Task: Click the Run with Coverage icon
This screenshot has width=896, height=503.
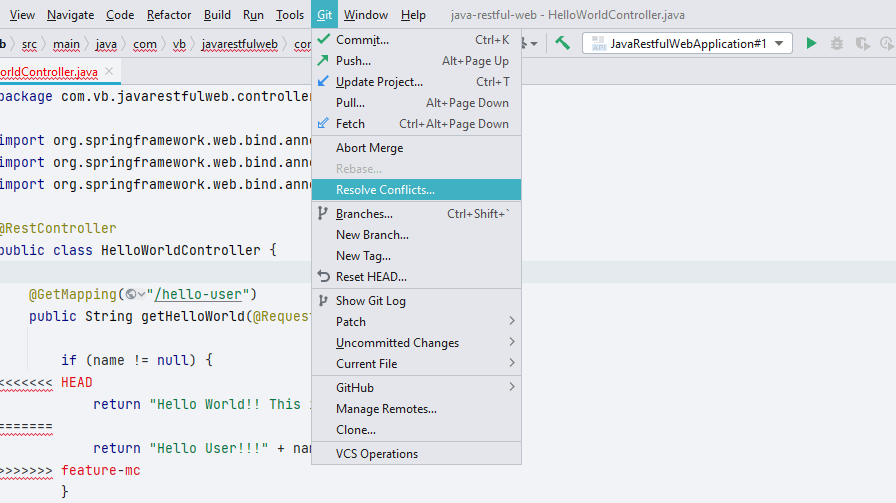Action: [862, 43]
